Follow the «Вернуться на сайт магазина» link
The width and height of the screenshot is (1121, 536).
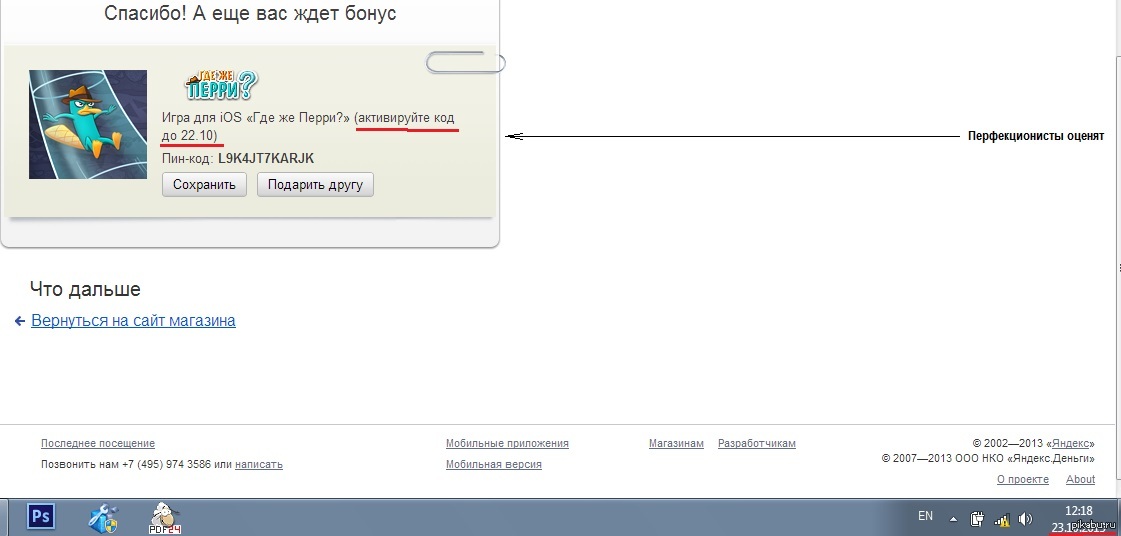pyautogui.click(x=133, y=321)
